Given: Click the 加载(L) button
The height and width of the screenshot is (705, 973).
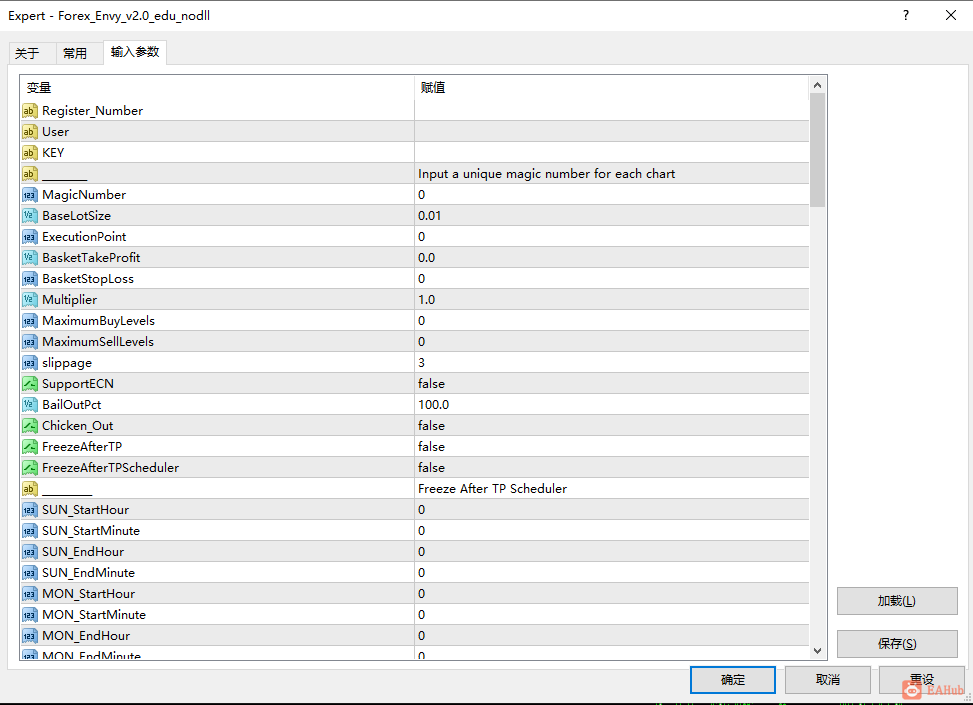Looking at the screenshot, I should tap(897, 601).
